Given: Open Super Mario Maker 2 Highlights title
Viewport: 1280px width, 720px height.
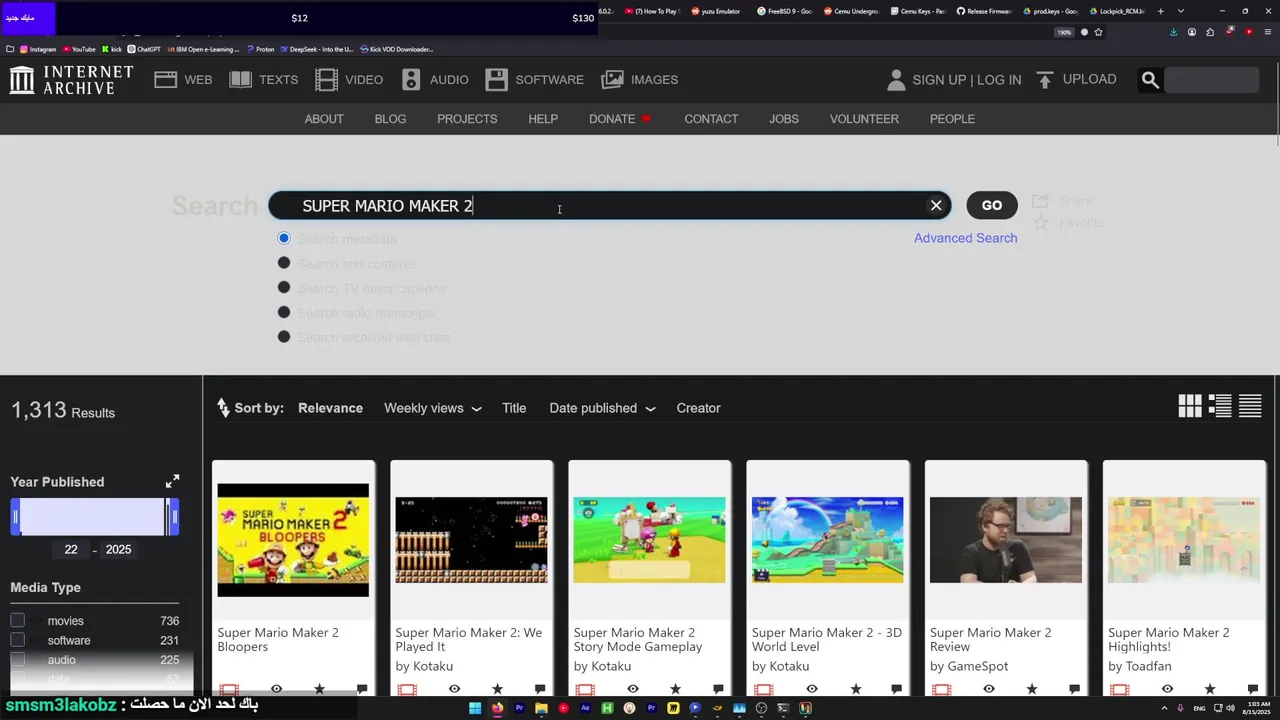Looking at the screenshot, I should coord(1169,640).
